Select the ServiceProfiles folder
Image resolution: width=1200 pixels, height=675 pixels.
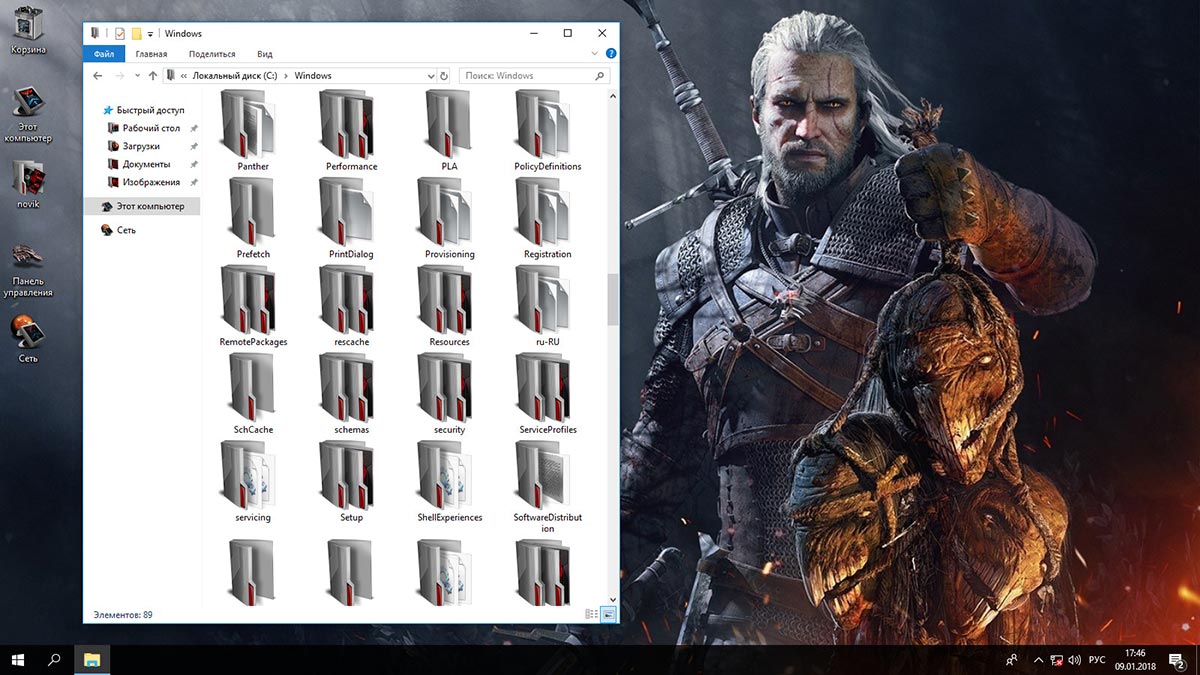(x=547, y=394)
